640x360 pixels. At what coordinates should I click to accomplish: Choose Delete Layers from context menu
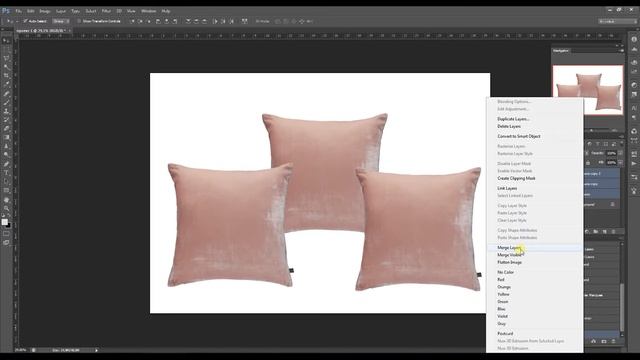pos(534,127)
